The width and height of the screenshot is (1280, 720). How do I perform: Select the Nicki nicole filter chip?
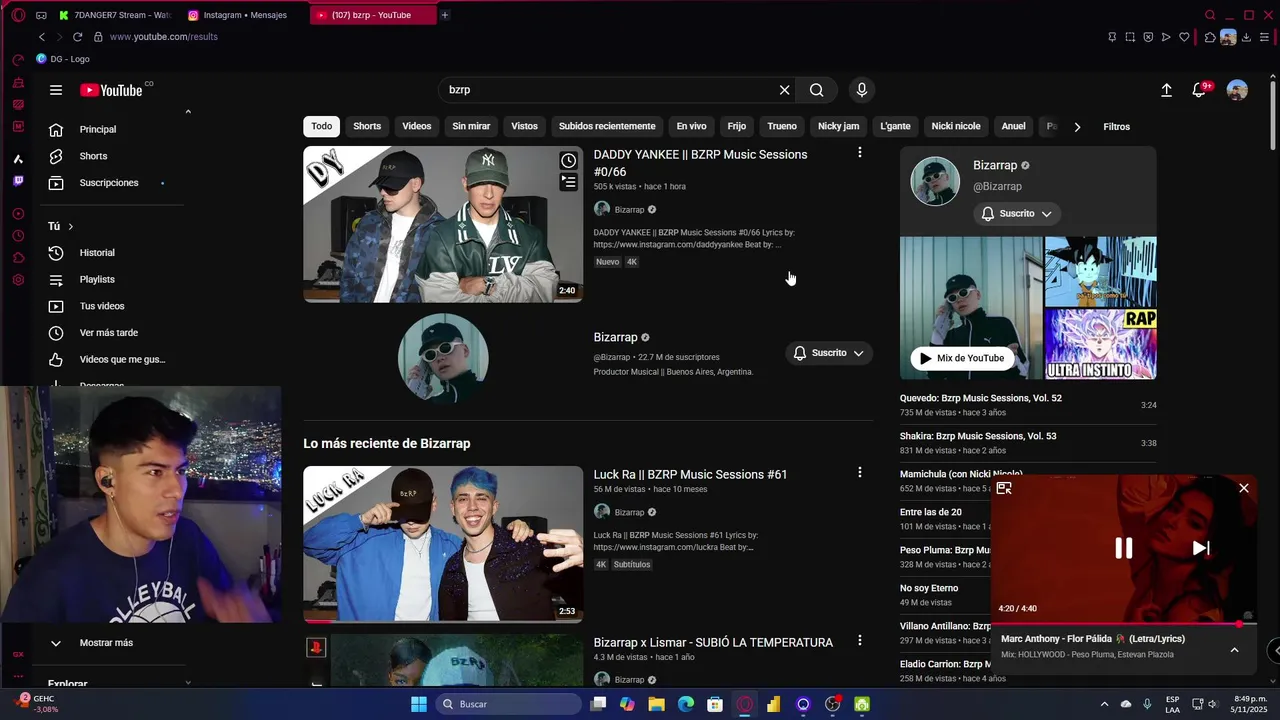click(x=956, y=127)
